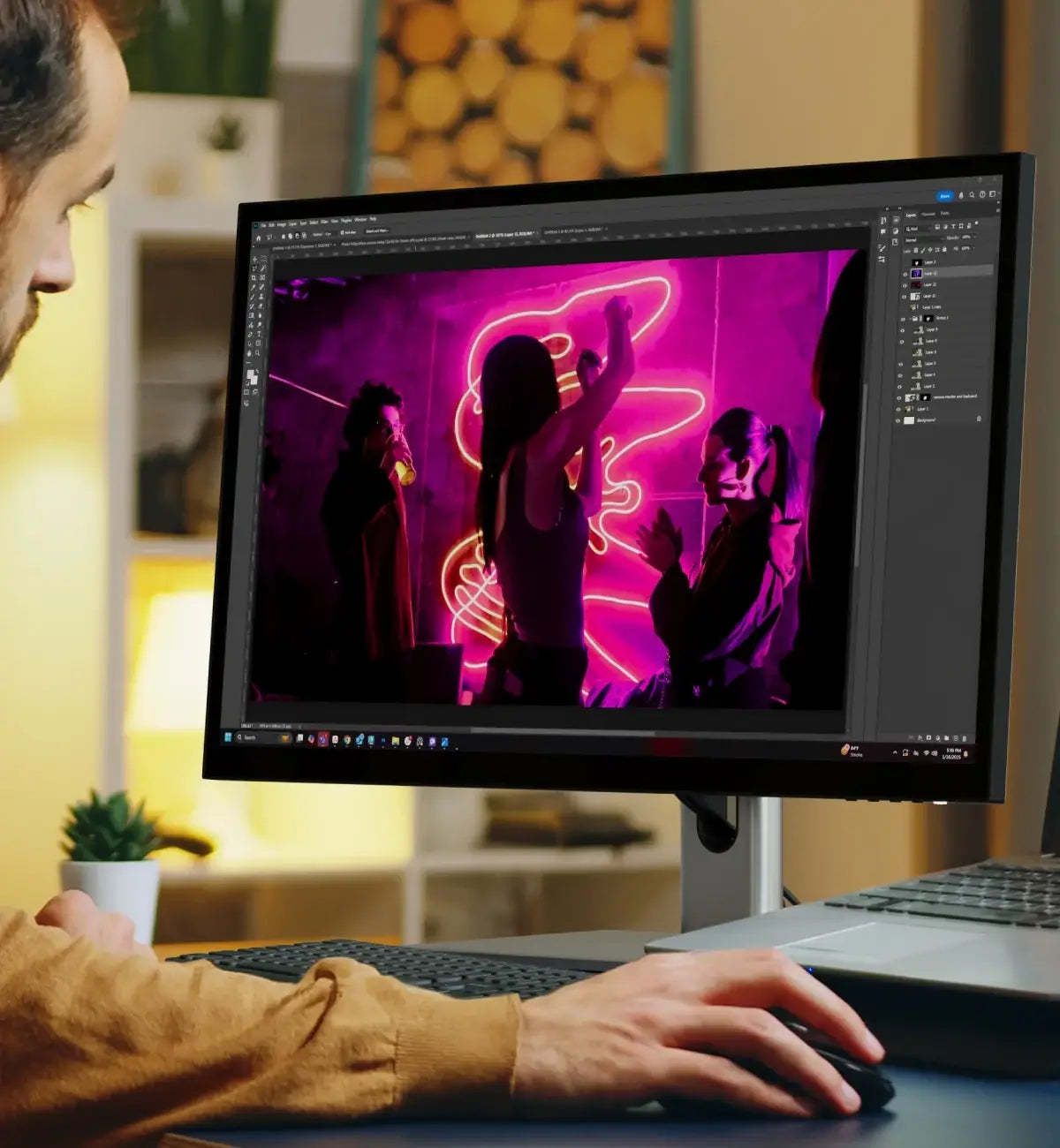Click the blue Share button
Image resolution: width=1060 pixels, height=1148 pixels.
(x=944, y=196)
